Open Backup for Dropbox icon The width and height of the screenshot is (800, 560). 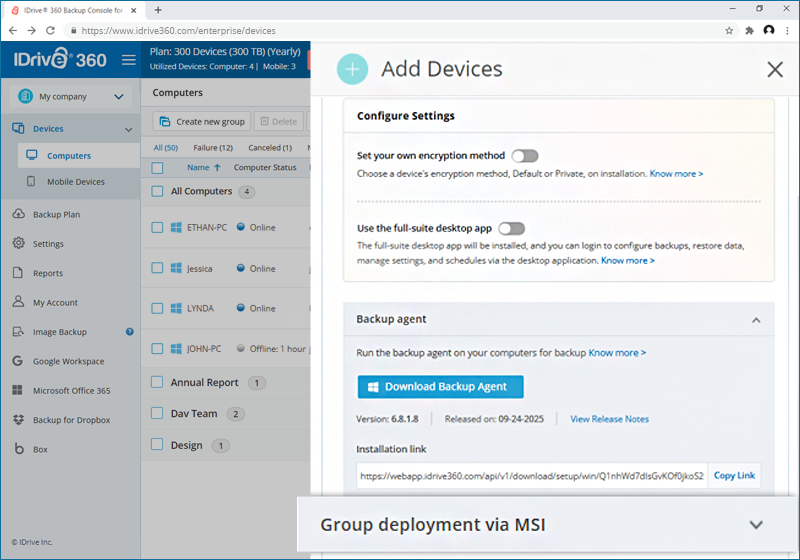18,419
